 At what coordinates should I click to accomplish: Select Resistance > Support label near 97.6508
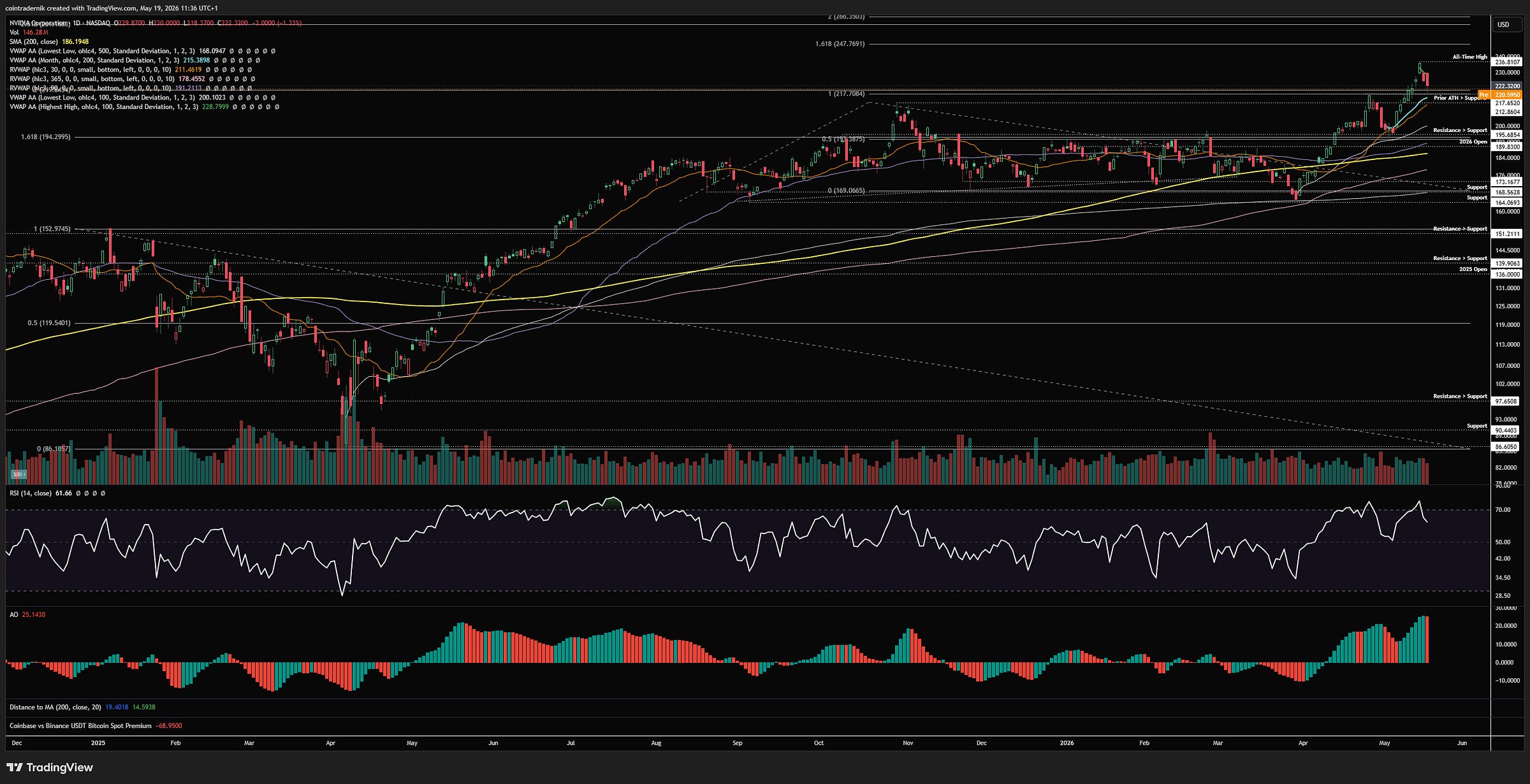point(1460,396)
